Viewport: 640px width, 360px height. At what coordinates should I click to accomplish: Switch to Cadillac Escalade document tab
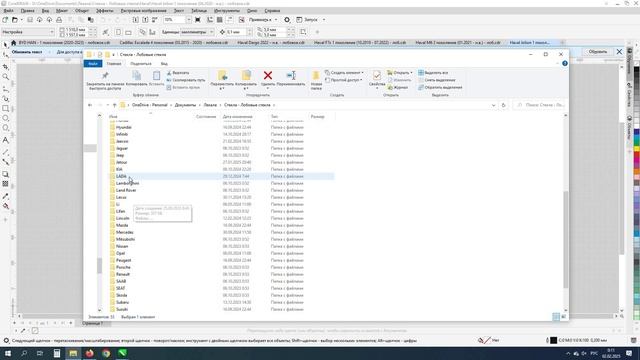pos(174,42)
